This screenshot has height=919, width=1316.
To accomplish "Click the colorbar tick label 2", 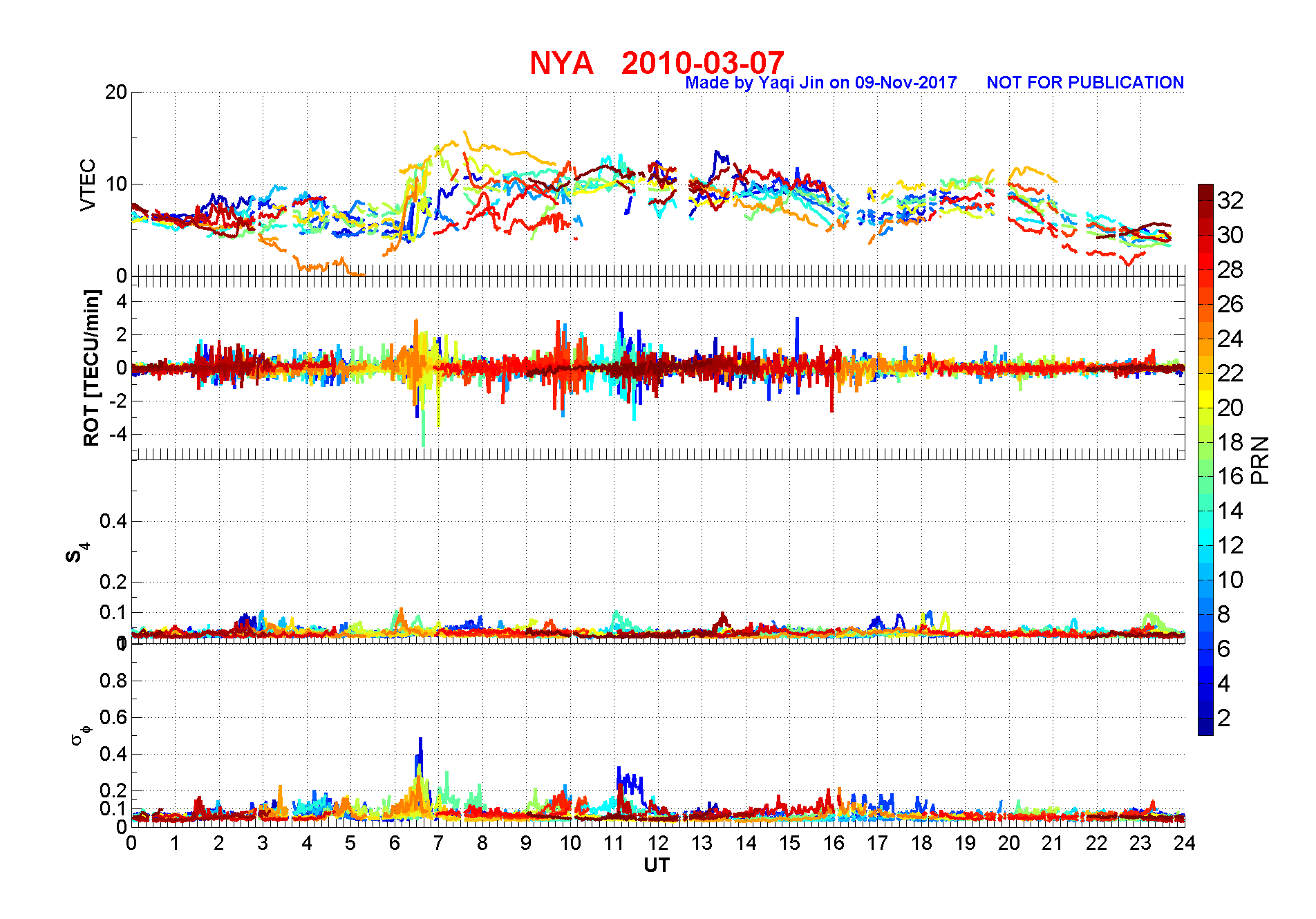I will click(x=1224, y=718).
